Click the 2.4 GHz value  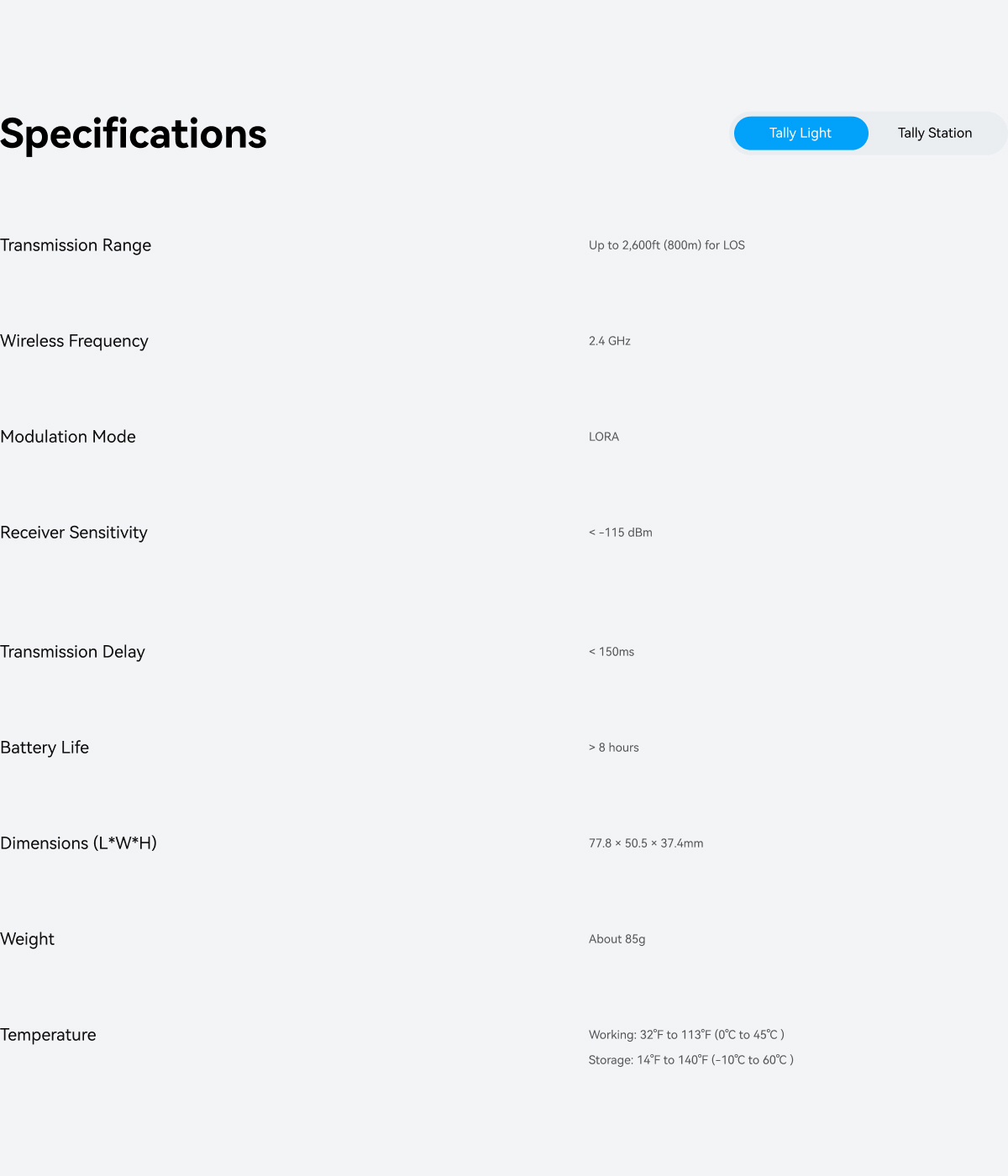coord(610,341)
